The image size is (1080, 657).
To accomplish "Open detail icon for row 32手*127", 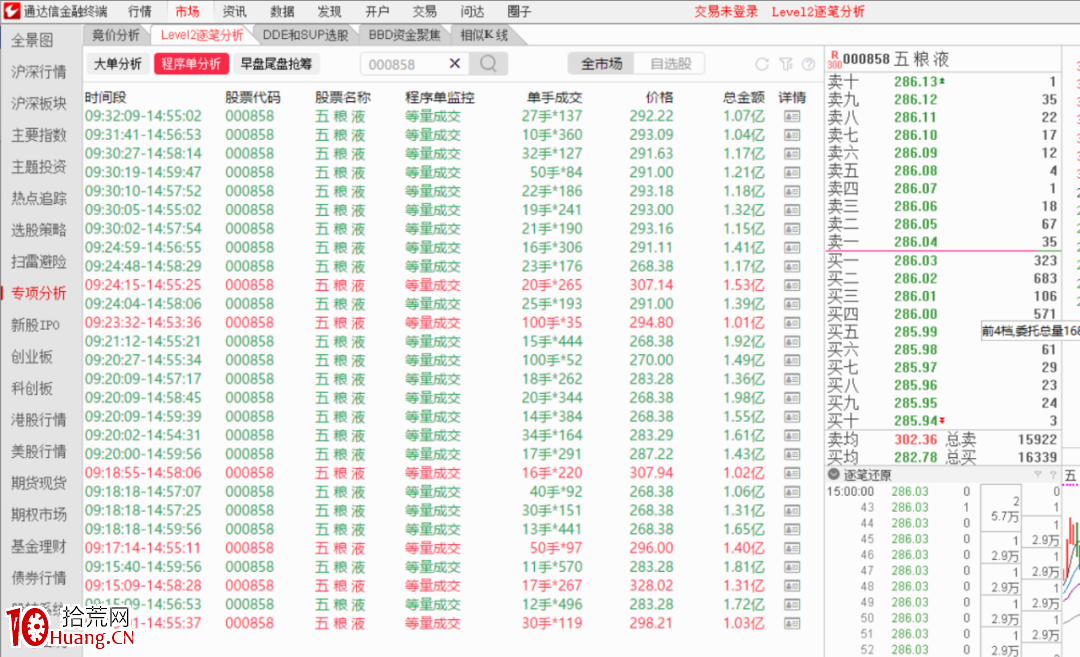I will [x=792, y=154].
